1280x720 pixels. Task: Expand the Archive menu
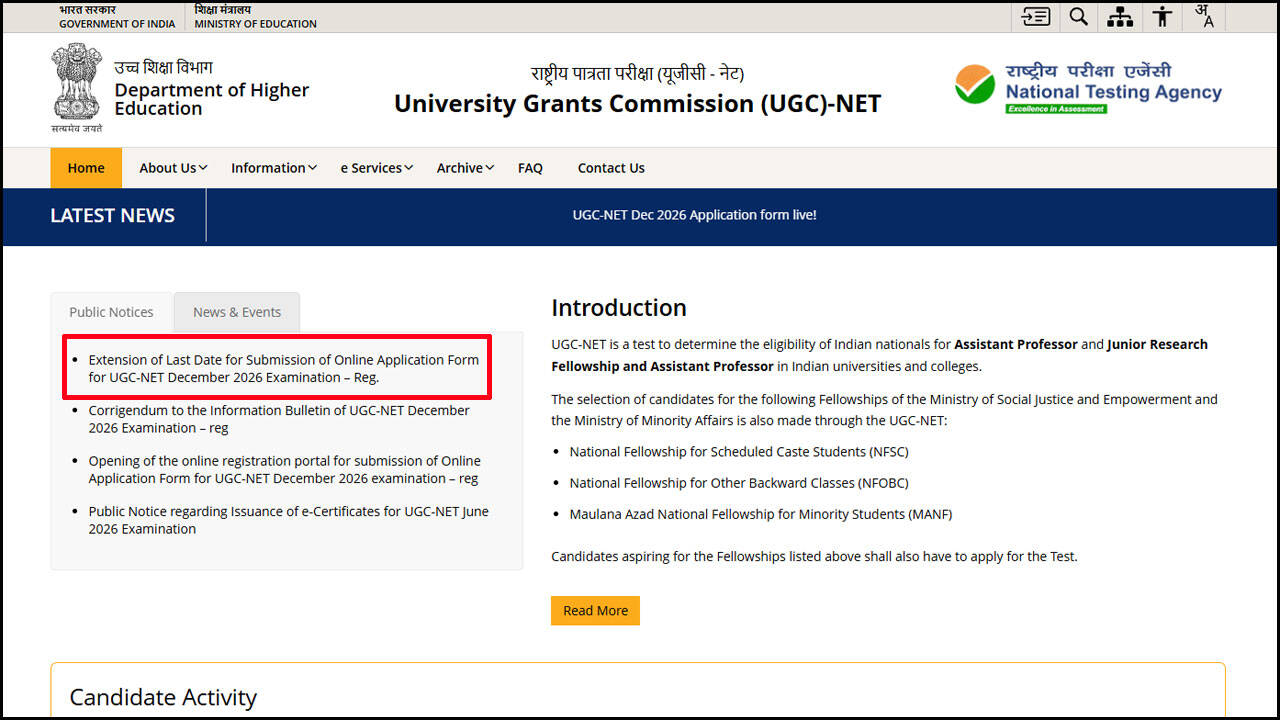pos(465,168)
